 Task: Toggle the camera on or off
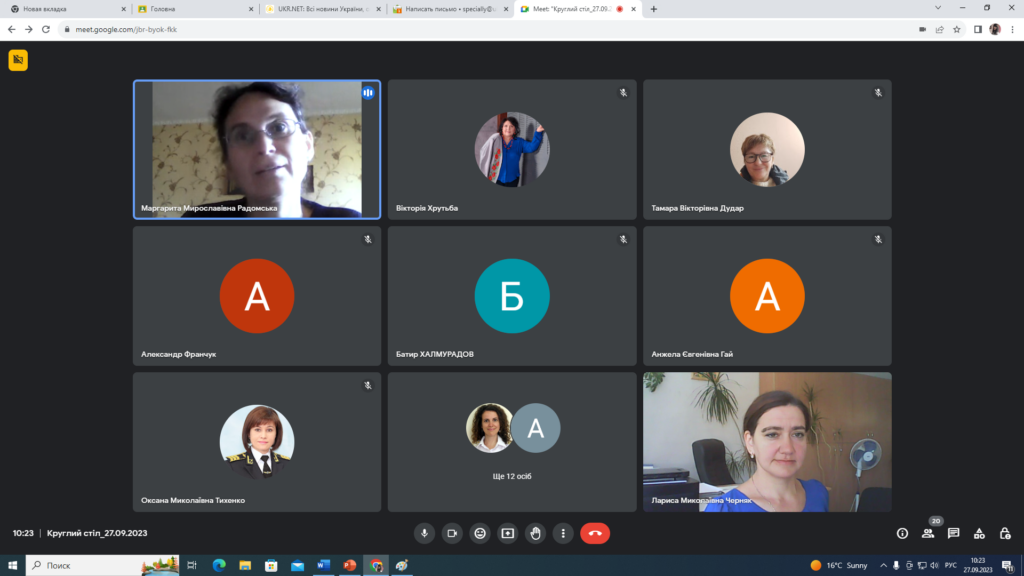click(x=452, y=533)
